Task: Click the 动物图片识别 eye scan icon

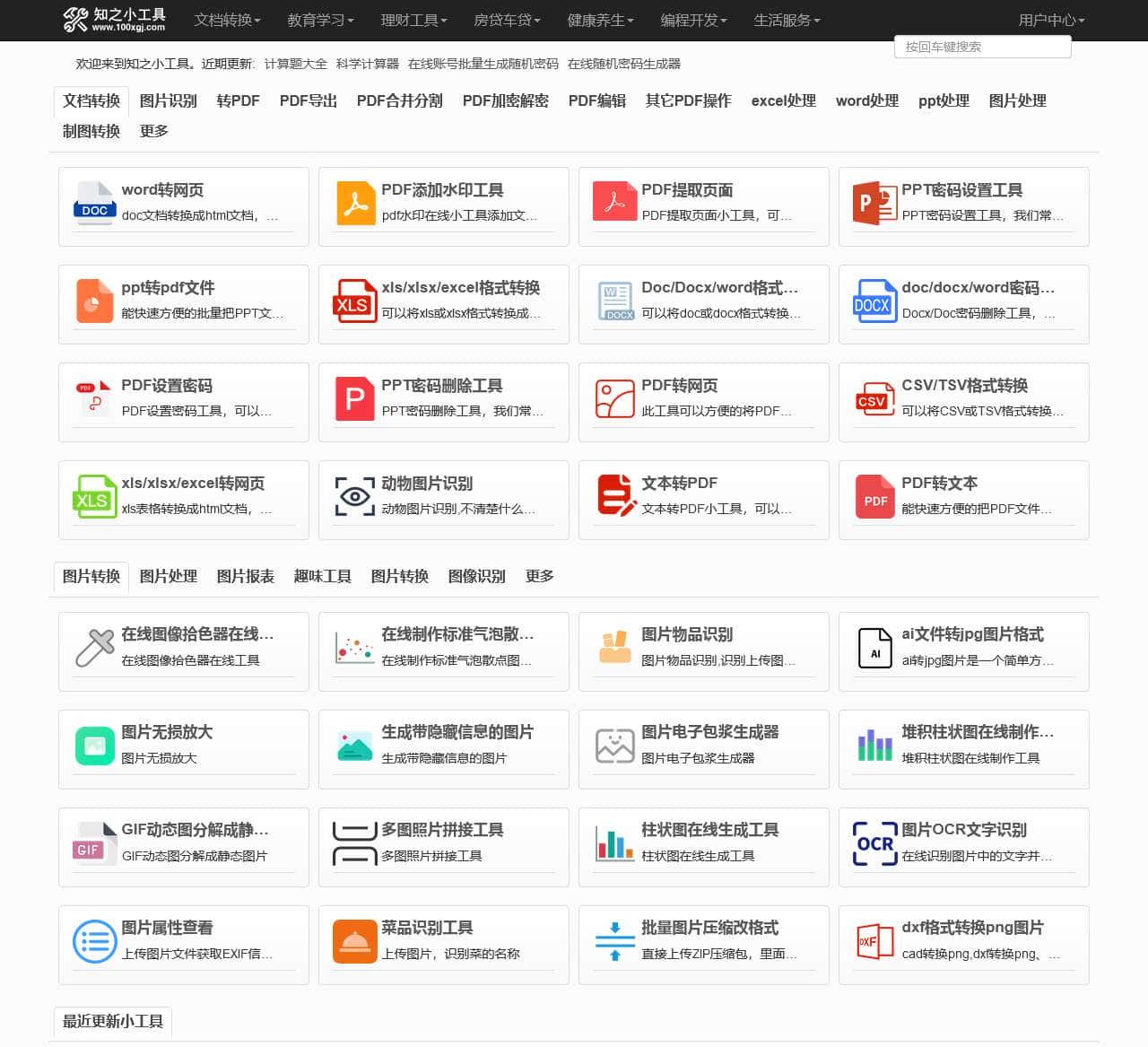Action: [x=354, y=497]
